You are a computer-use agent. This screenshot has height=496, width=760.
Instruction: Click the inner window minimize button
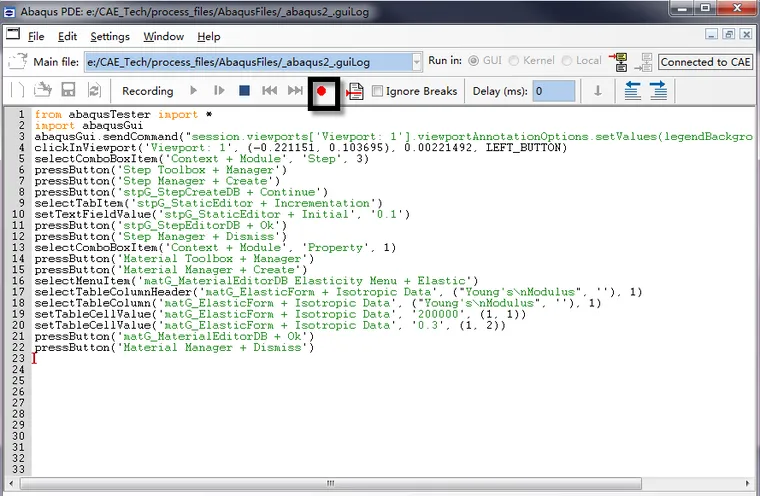click(x=711, y=34)
